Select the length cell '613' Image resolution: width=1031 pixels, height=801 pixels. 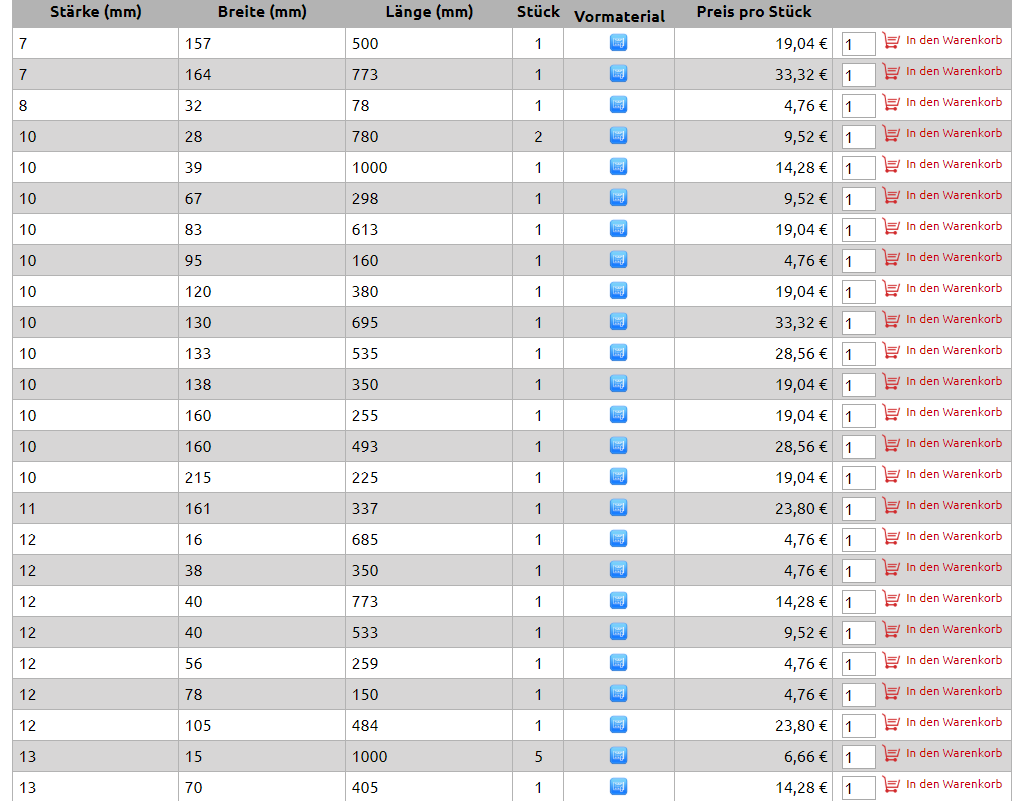coord(365,230)
